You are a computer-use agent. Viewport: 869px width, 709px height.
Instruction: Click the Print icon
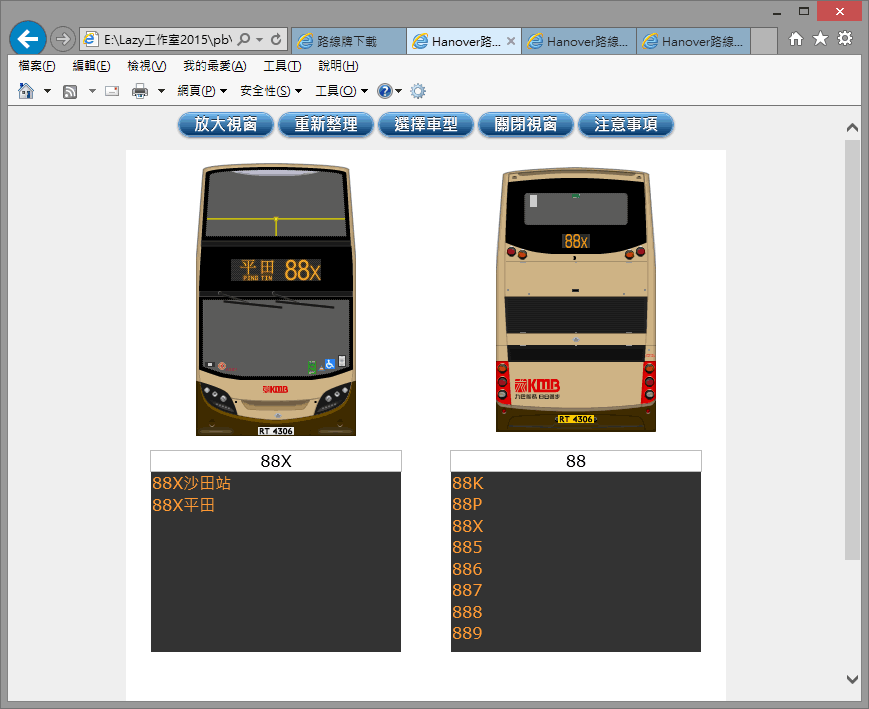pos(140,91)
